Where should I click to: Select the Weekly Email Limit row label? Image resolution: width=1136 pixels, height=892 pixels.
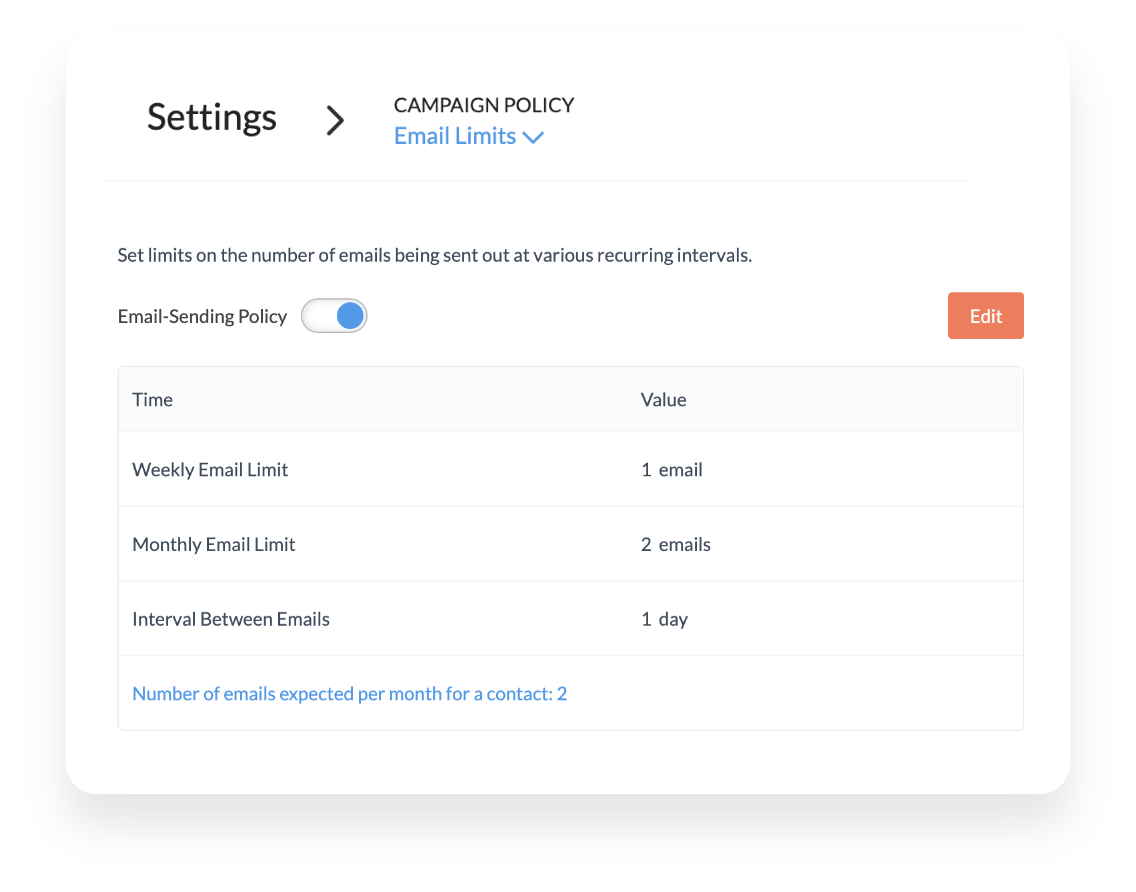[x=210, y=470]
